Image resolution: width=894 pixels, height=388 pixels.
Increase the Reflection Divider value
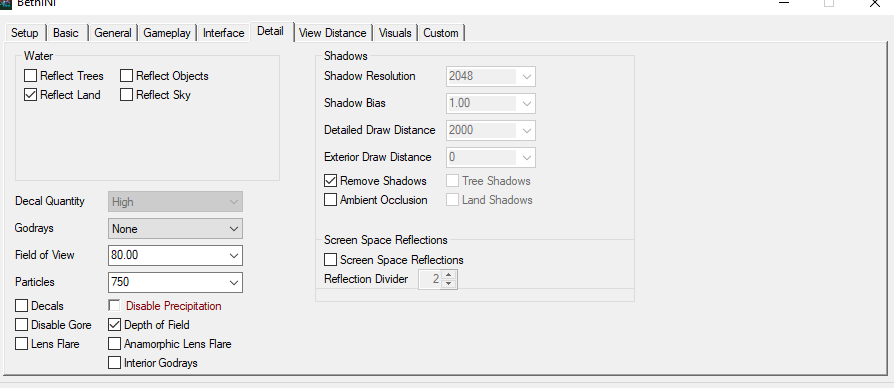point(449,276)
